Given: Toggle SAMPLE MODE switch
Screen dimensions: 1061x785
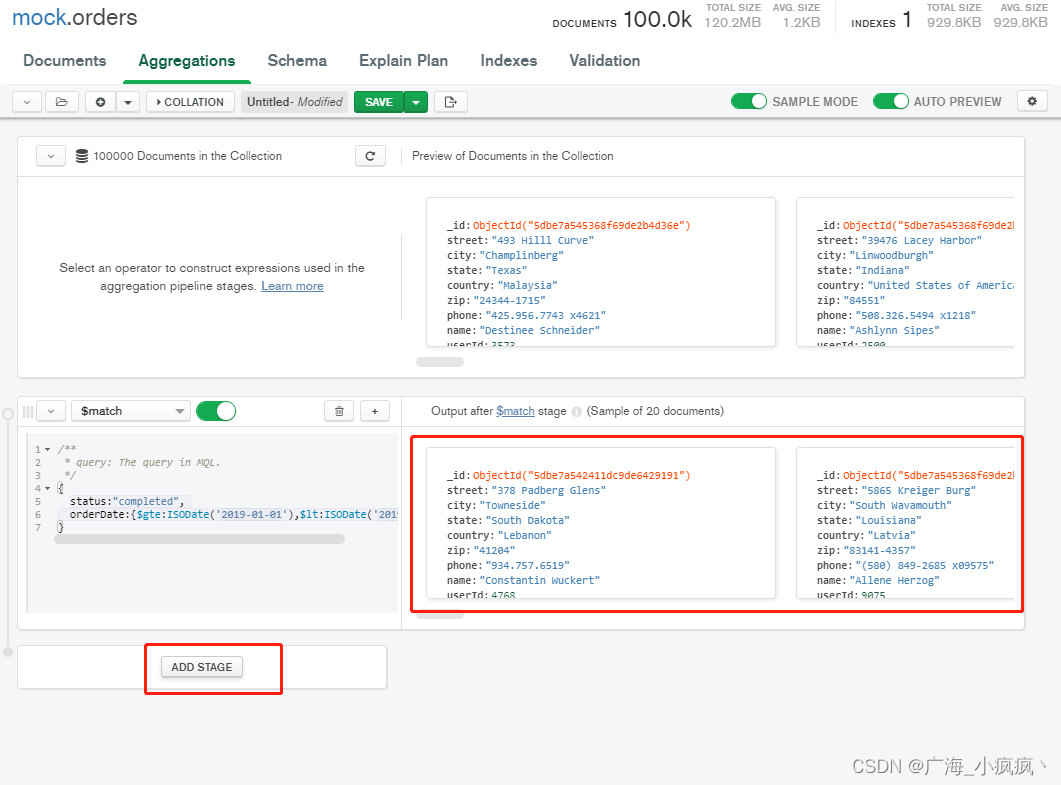Looking at the screenshot, I should click(748, 102).
